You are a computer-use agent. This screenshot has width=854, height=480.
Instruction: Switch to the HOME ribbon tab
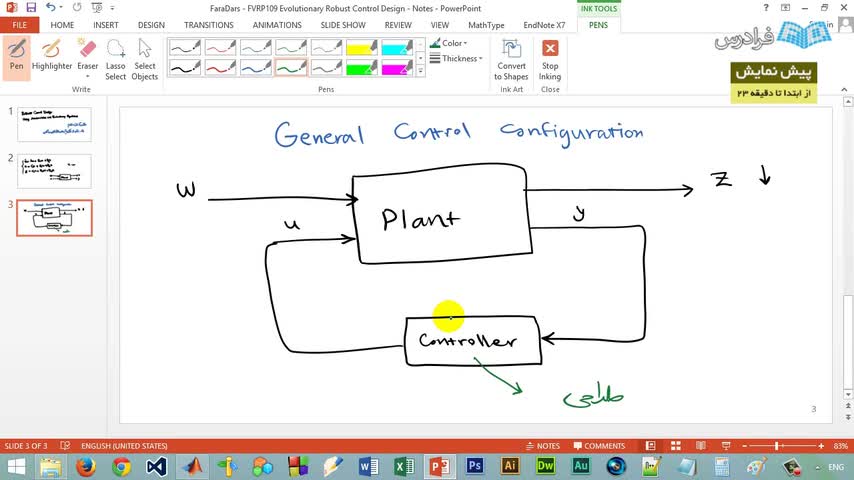coord(62,25)
